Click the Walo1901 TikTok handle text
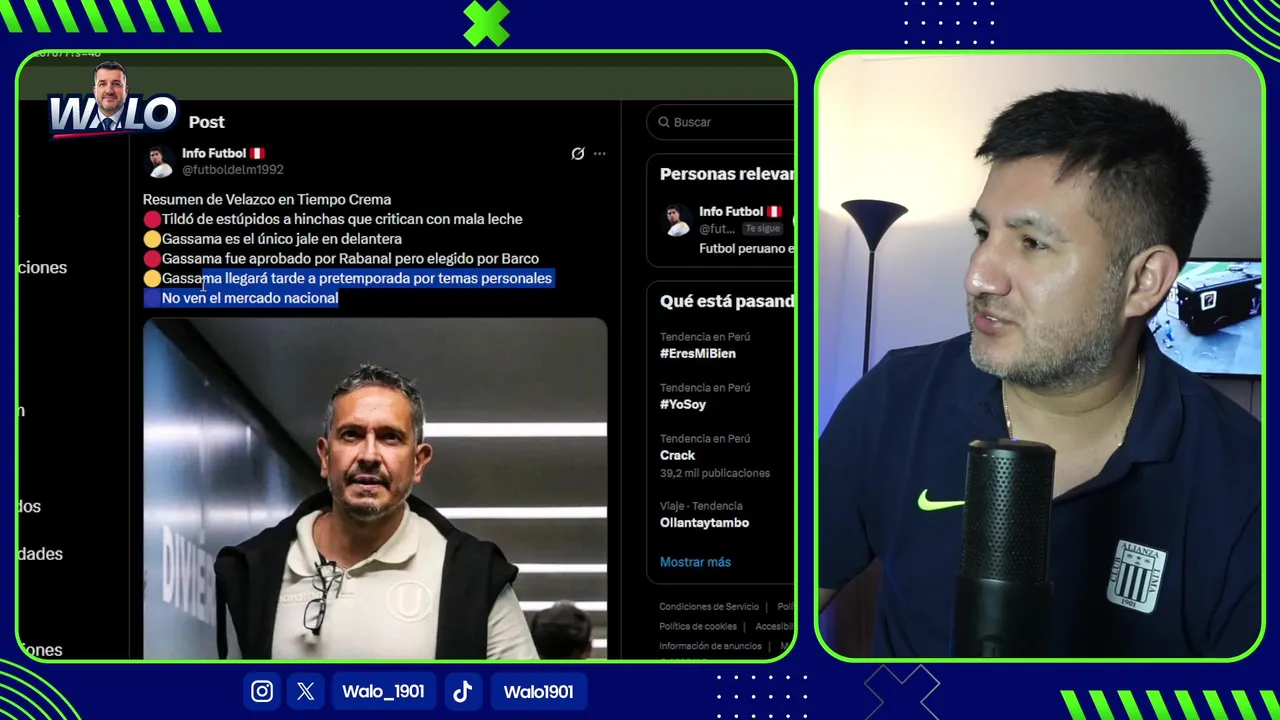Image resolution: width=1280 pixels, height=720 pixels. [x=538, y=691]
